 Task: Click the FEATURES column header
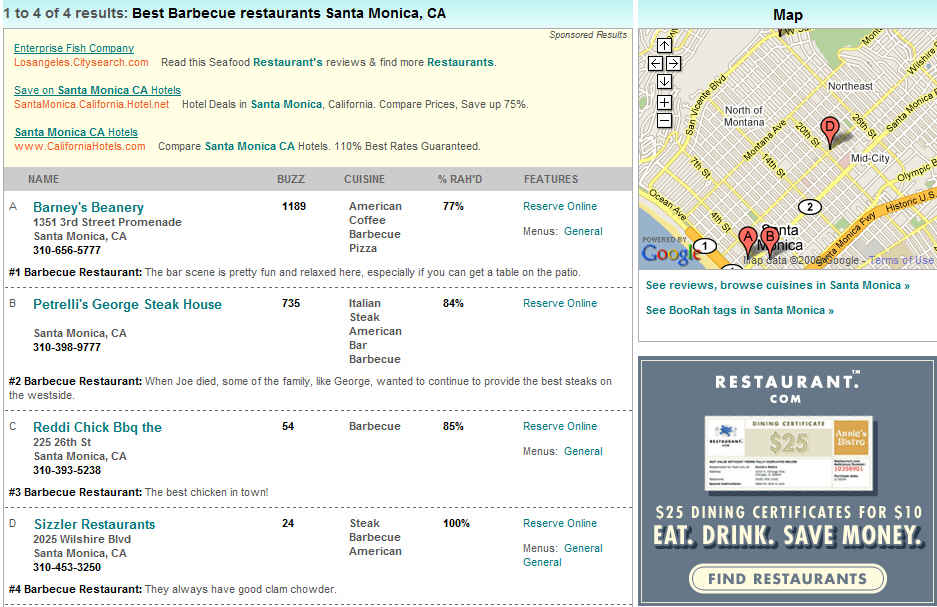pyautogui.click(x=551, y=179)
